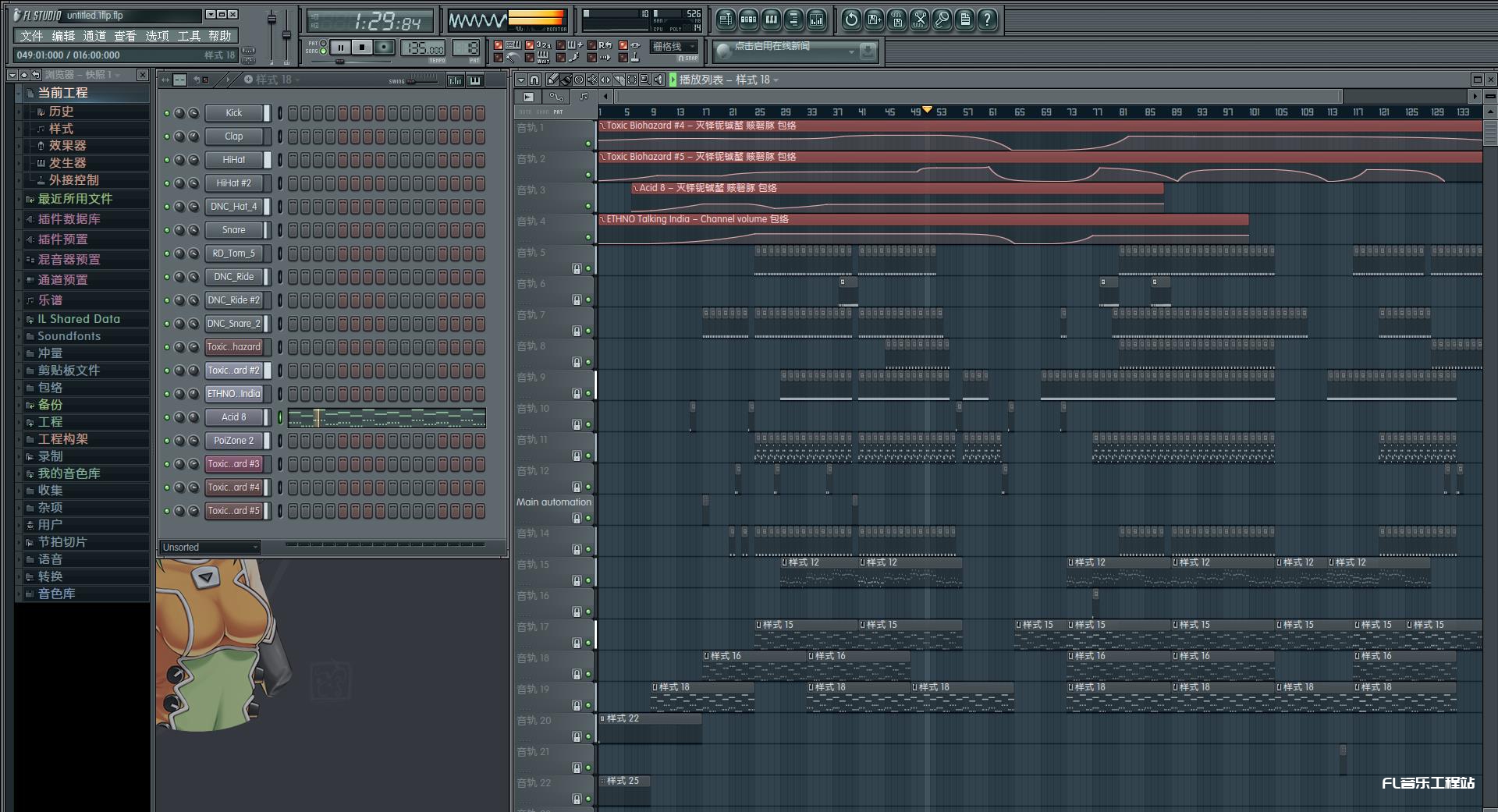1498x812 pixels.
Task: Open the playlist view from the top toolbar
Action: point(726,20)
